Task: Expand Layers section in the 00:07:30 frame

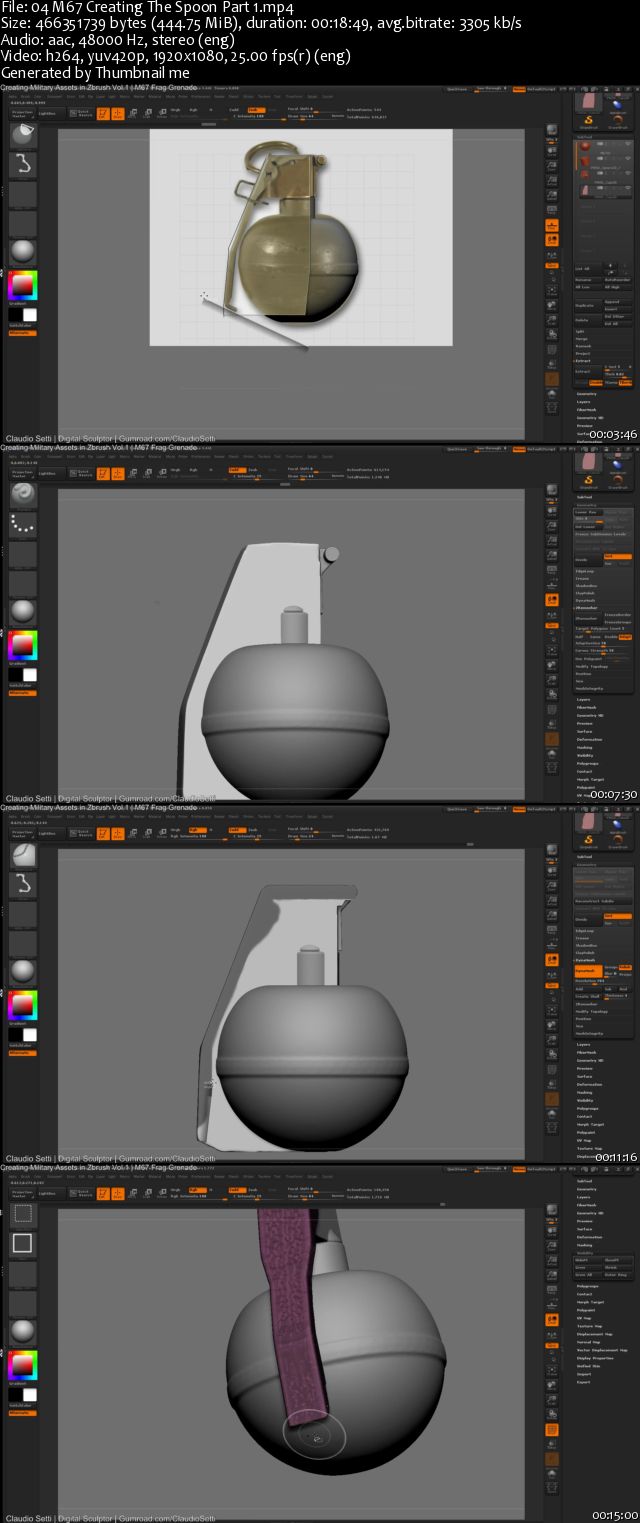Action: (584, 700)
